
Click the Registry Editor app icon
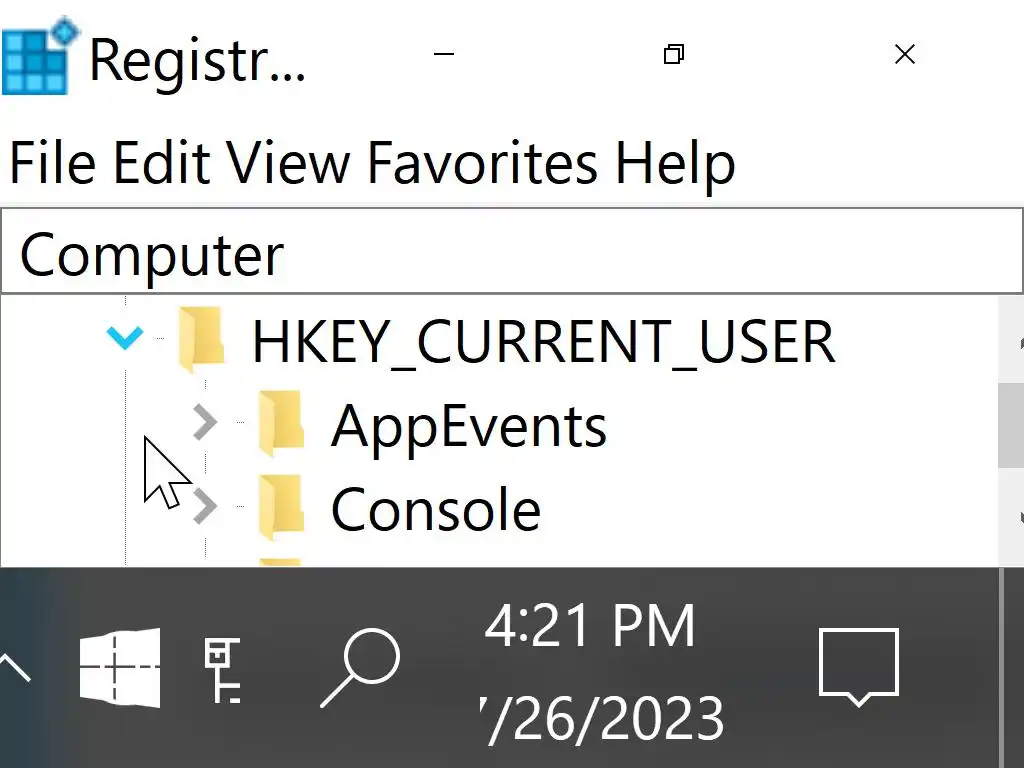tap(39, 56)
